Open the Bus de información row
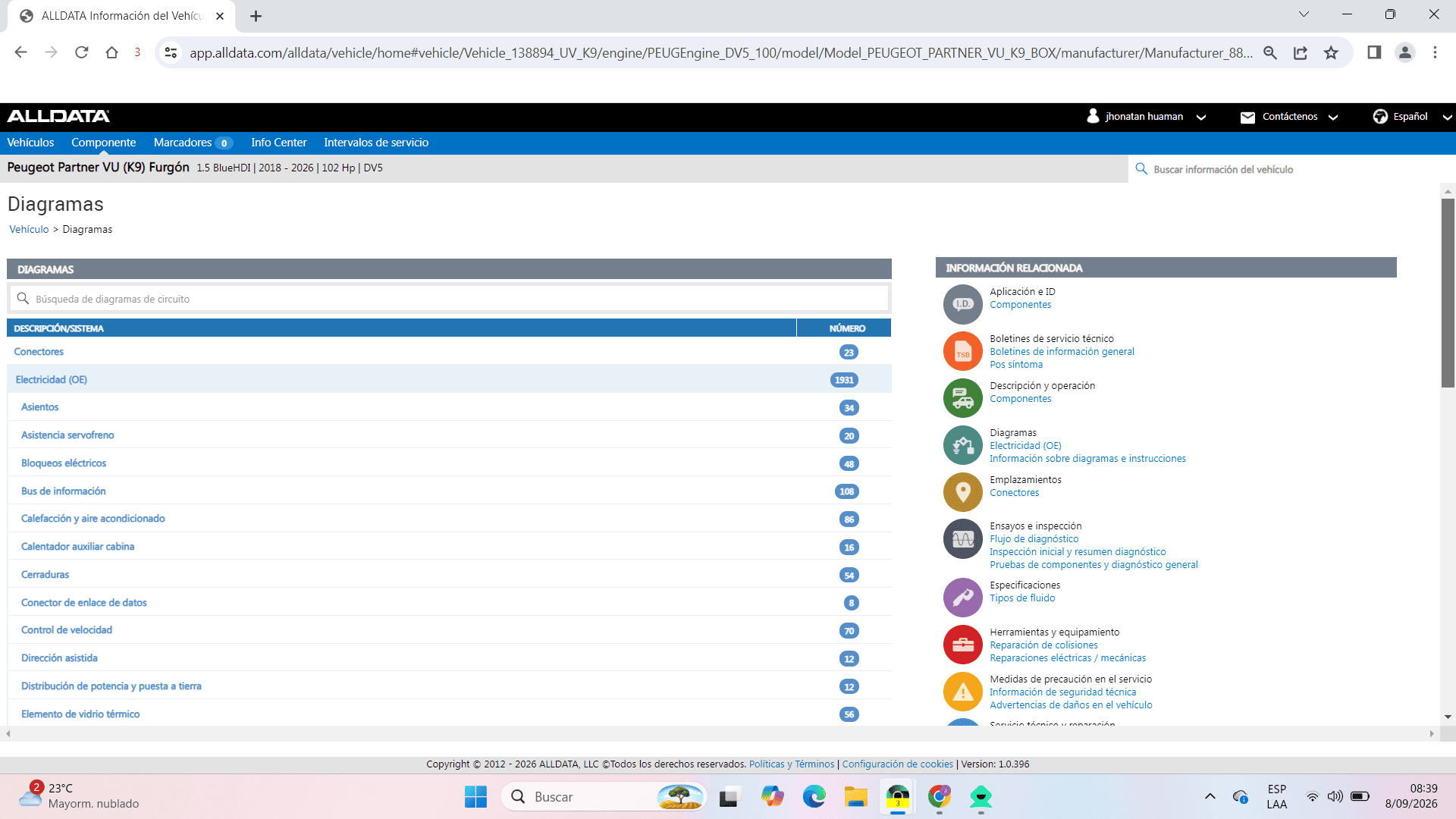The width and height of the screenshot is (1456, 819). pyautogui.click(x=449, y=491)
